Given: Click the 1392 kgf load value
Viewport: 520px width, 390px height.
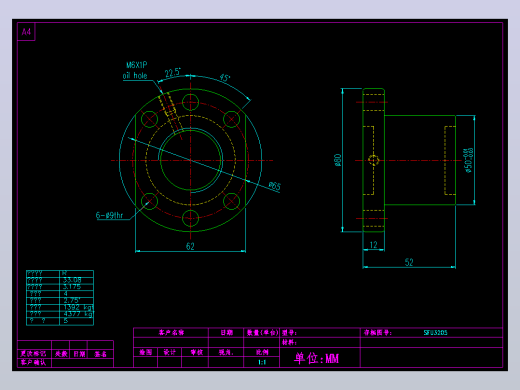Looking at the screenshot, I should [78, 307].
